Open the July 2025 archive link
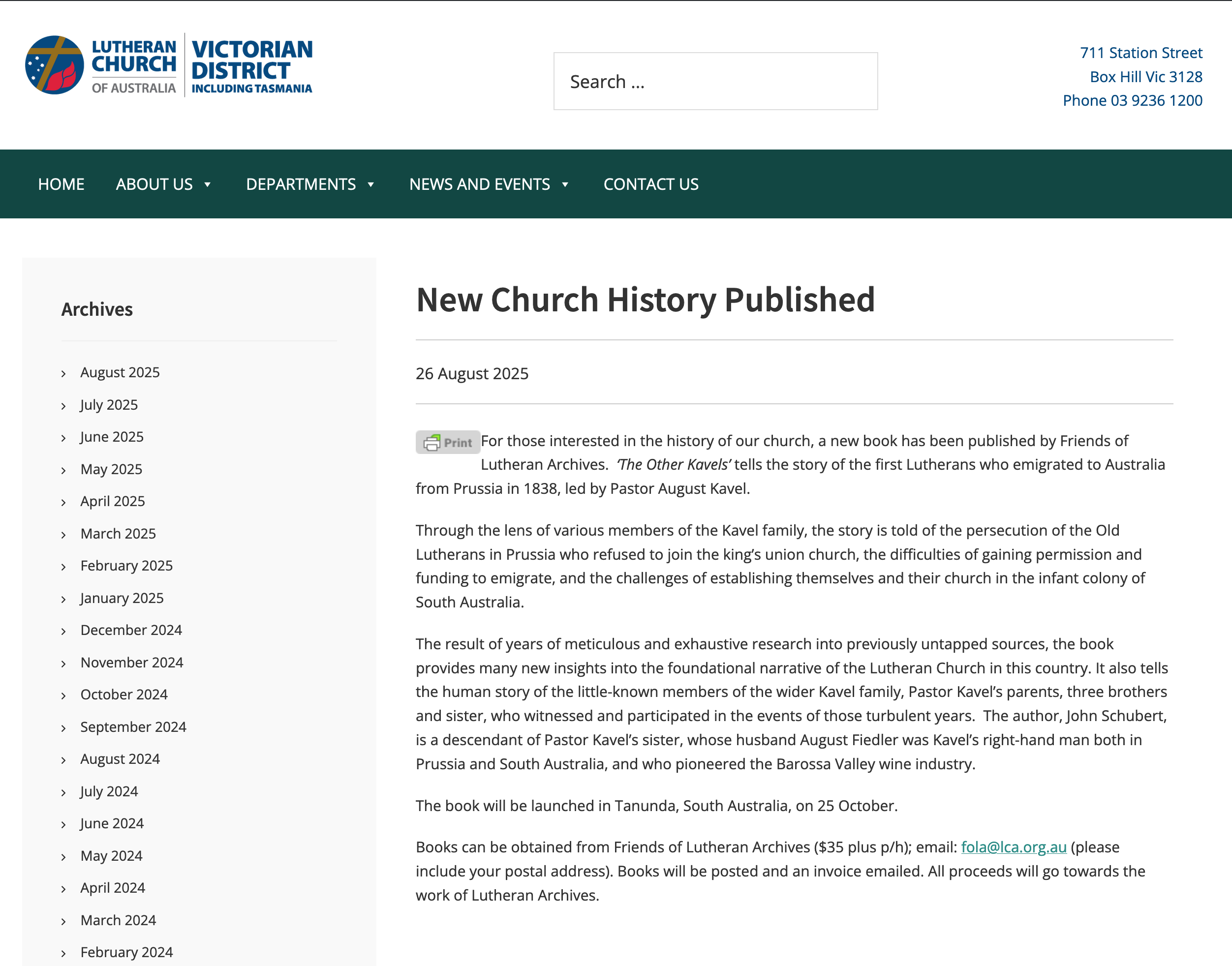Viewport: 1232px width, 966px height. click(x=109, y=405)
